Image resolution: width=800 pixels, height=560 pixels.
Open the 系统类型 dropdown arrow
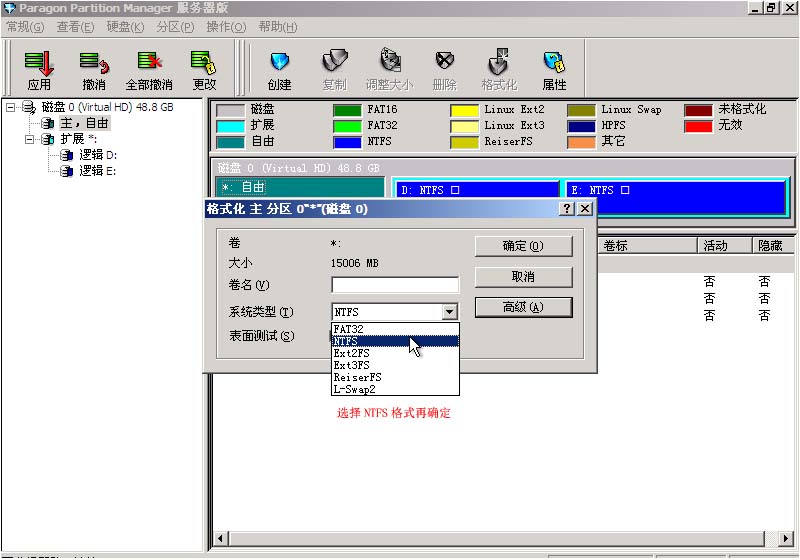[x=449, y=312]
